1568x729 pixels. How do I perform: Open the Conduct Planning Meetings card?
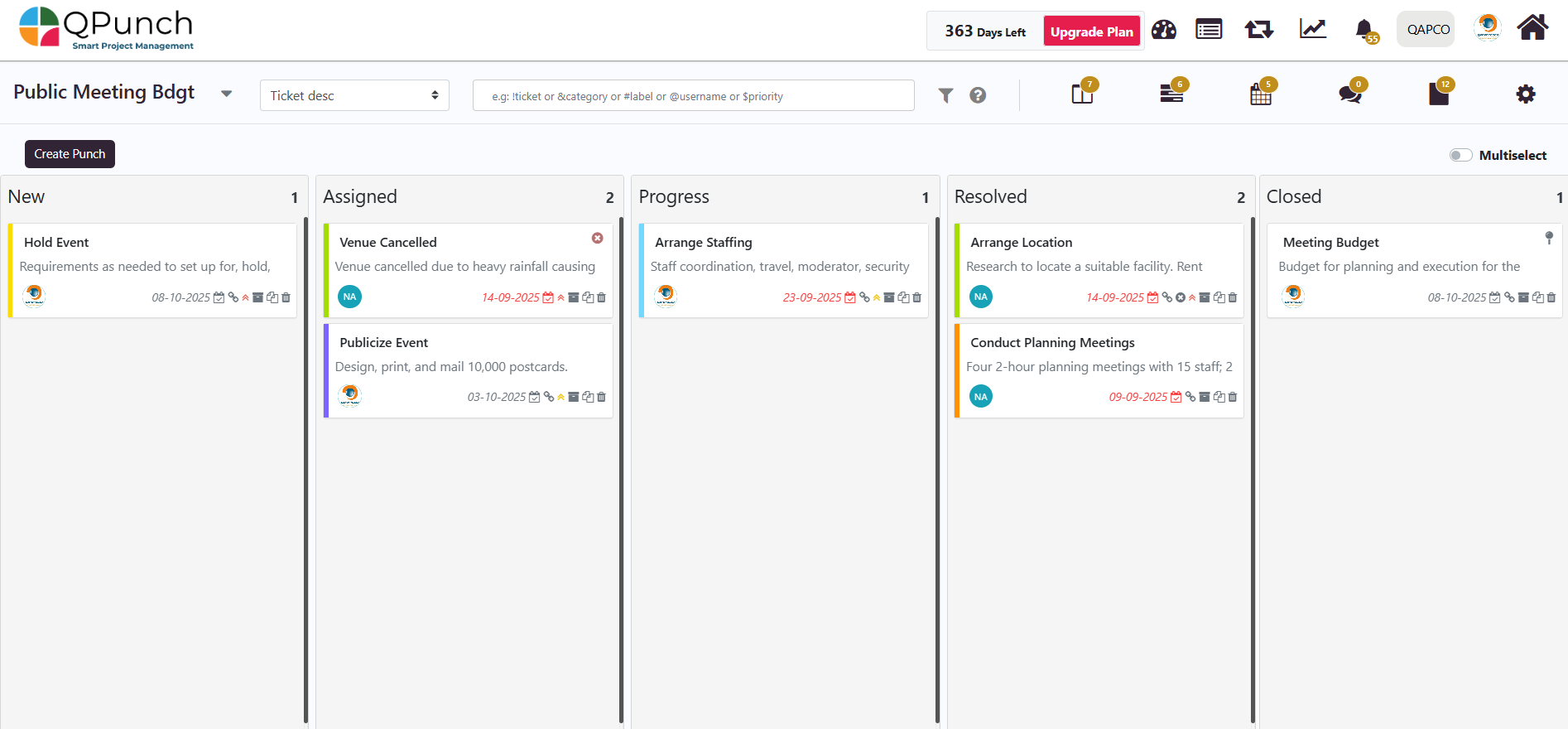[1052, 343]
